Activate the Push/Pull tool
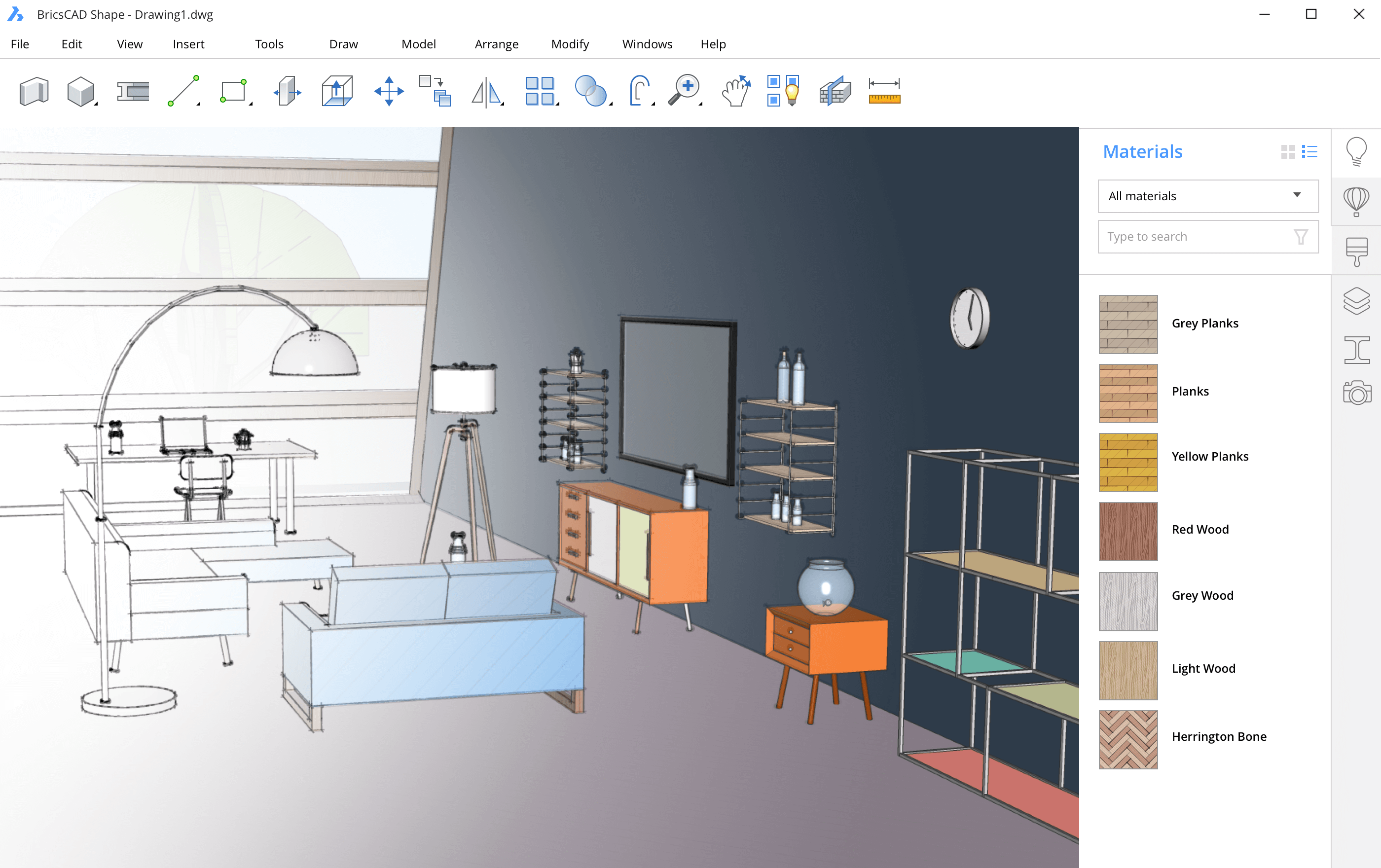 coord(287,91)
